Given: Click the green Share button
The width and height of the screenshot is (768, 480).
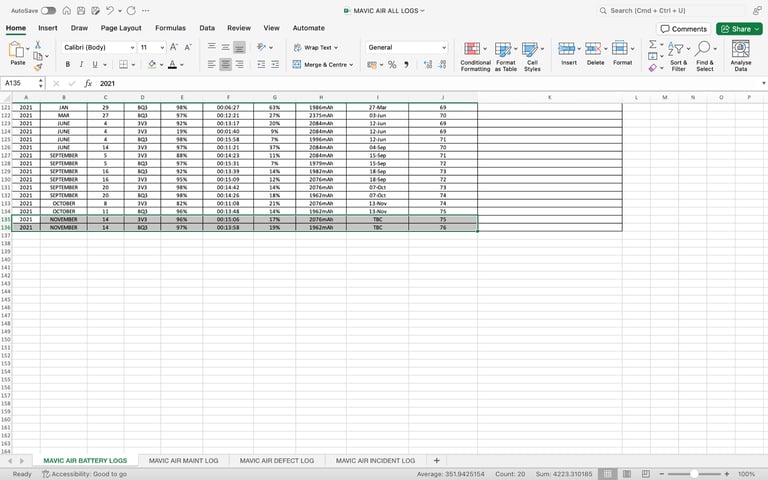Looking at the screenshot, I should (x=739, y=29).
